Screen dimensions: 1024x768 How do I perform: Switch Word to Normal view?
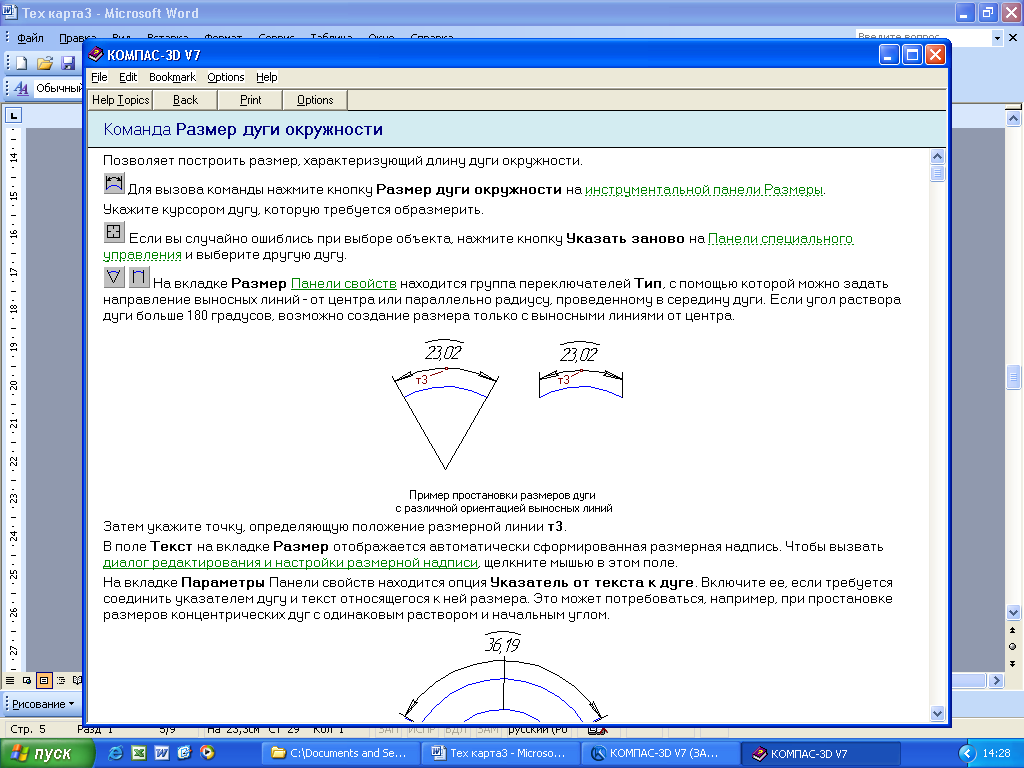pos(10,680)
